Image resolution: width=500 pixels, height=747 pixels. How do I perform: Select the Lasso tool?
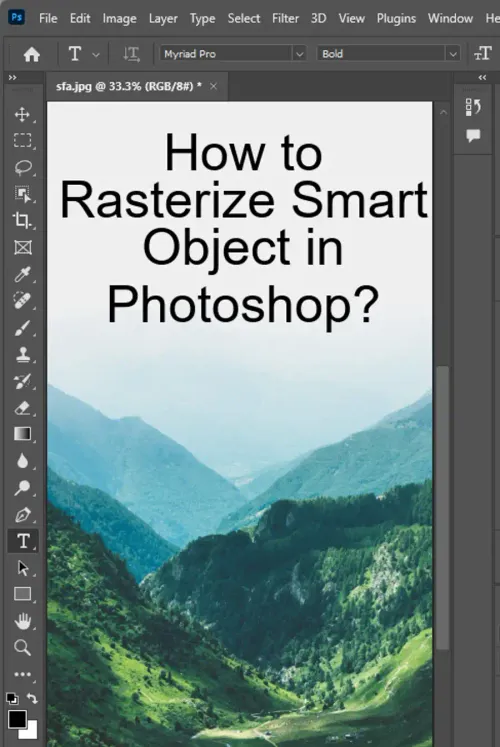(23, 167)
